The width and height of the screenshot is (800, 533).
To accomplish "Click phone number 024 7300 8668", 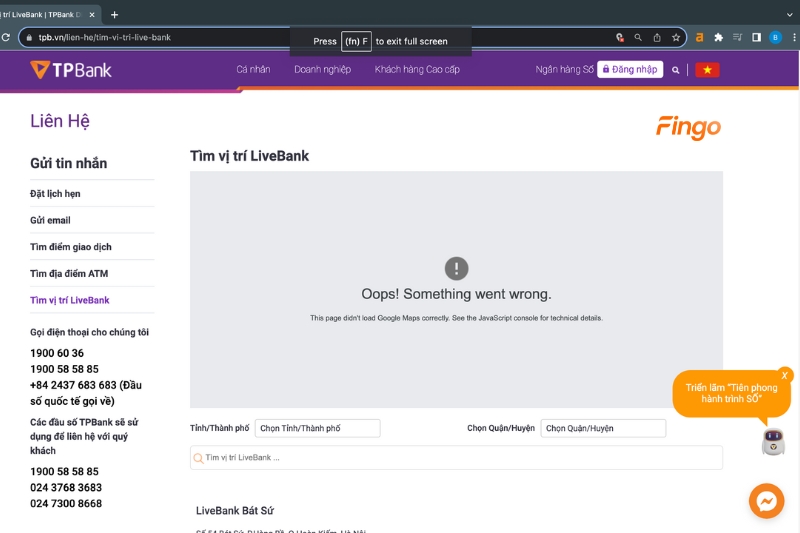I will (x=66, y=503).
